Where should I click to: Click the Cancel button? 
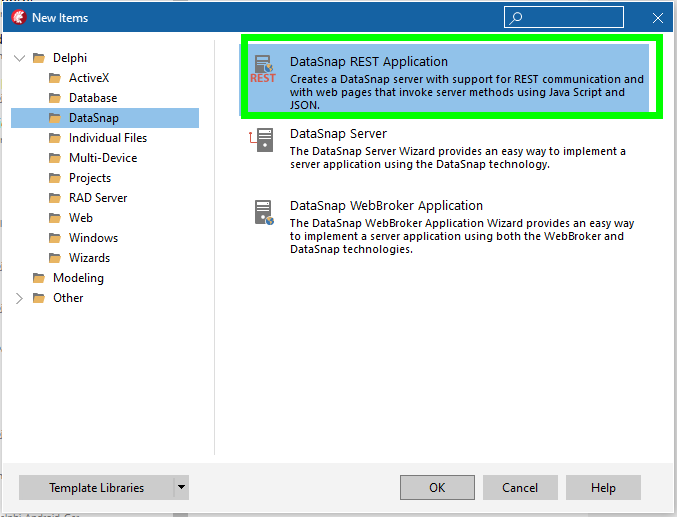point(520,487)
